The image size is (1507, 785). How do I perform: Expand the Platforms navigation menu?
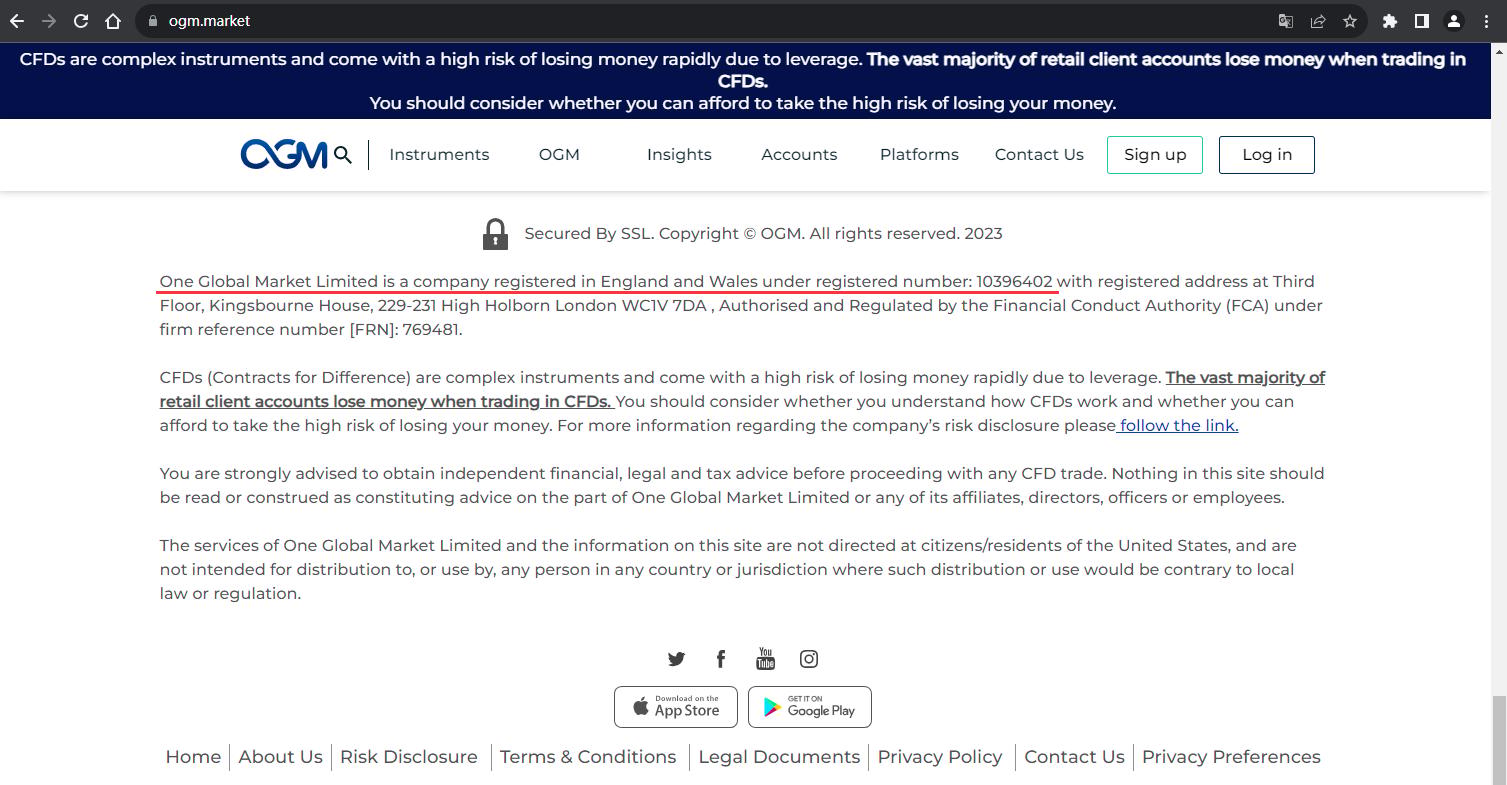pos(919,155)
